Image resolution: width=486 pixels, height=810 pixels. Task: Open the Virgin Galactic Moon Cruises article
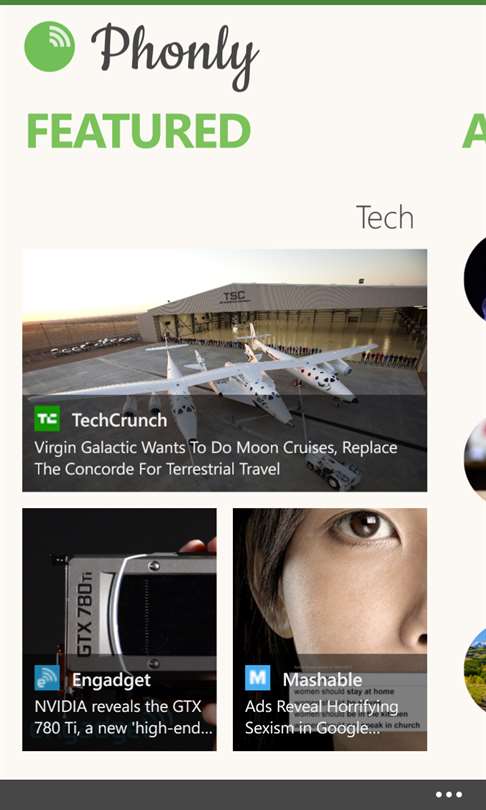(216, 458)
